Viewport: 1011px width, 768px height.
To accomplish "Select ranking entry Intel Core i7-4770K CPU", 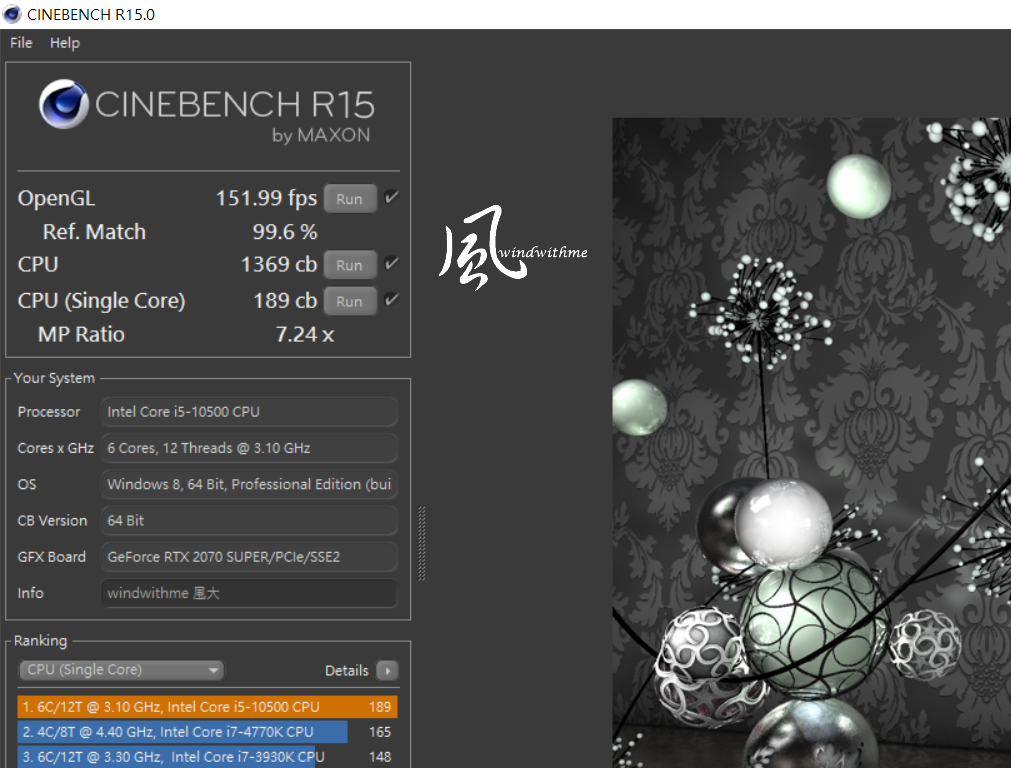I will (x=208, y=732).
